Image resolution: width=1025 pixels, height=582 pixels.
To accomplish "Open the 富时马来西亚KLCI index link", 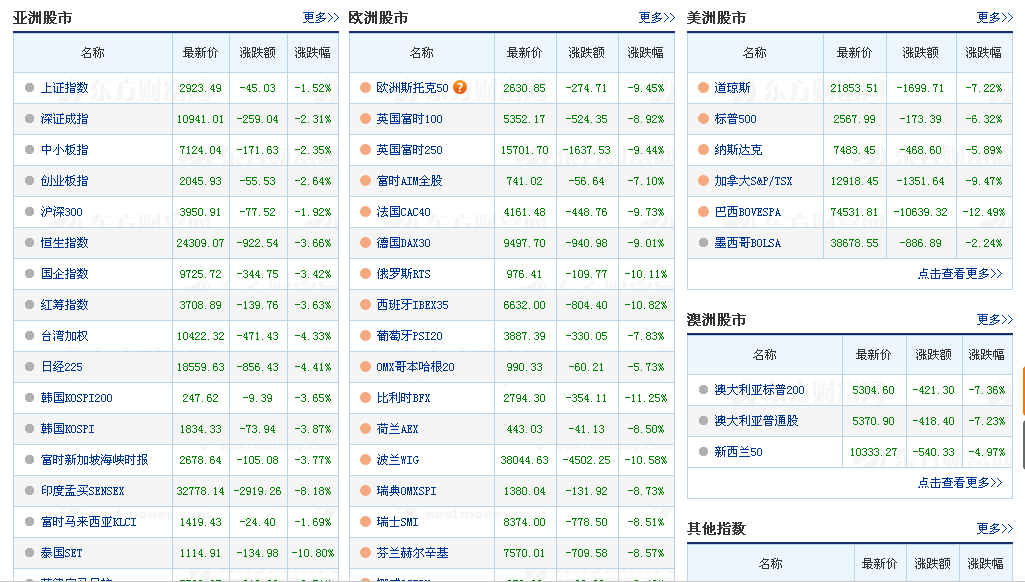I will (89, 522).
